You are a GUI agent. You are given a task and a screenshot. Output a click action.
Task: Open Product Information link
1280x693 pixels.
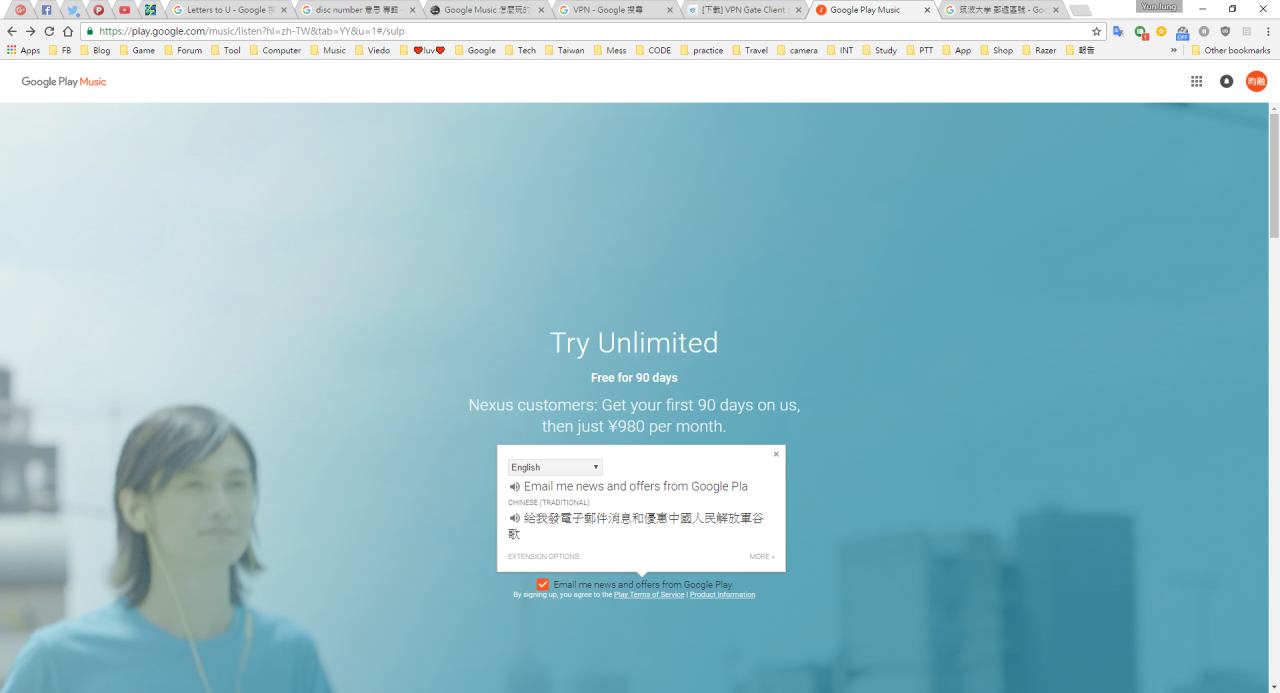point(722,595)
